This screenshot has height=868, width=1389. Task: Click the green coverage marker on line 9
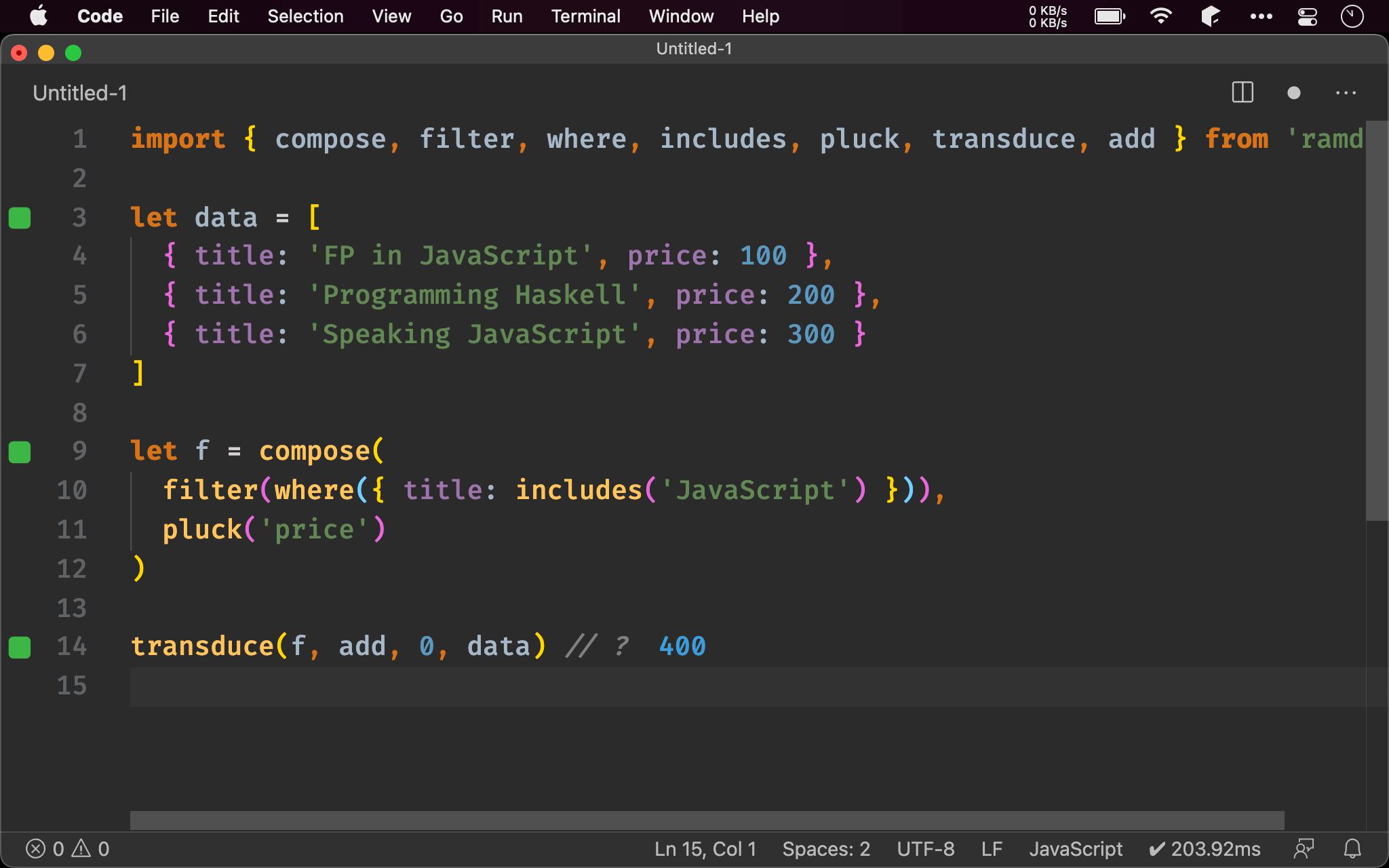[x=20, y=452]
